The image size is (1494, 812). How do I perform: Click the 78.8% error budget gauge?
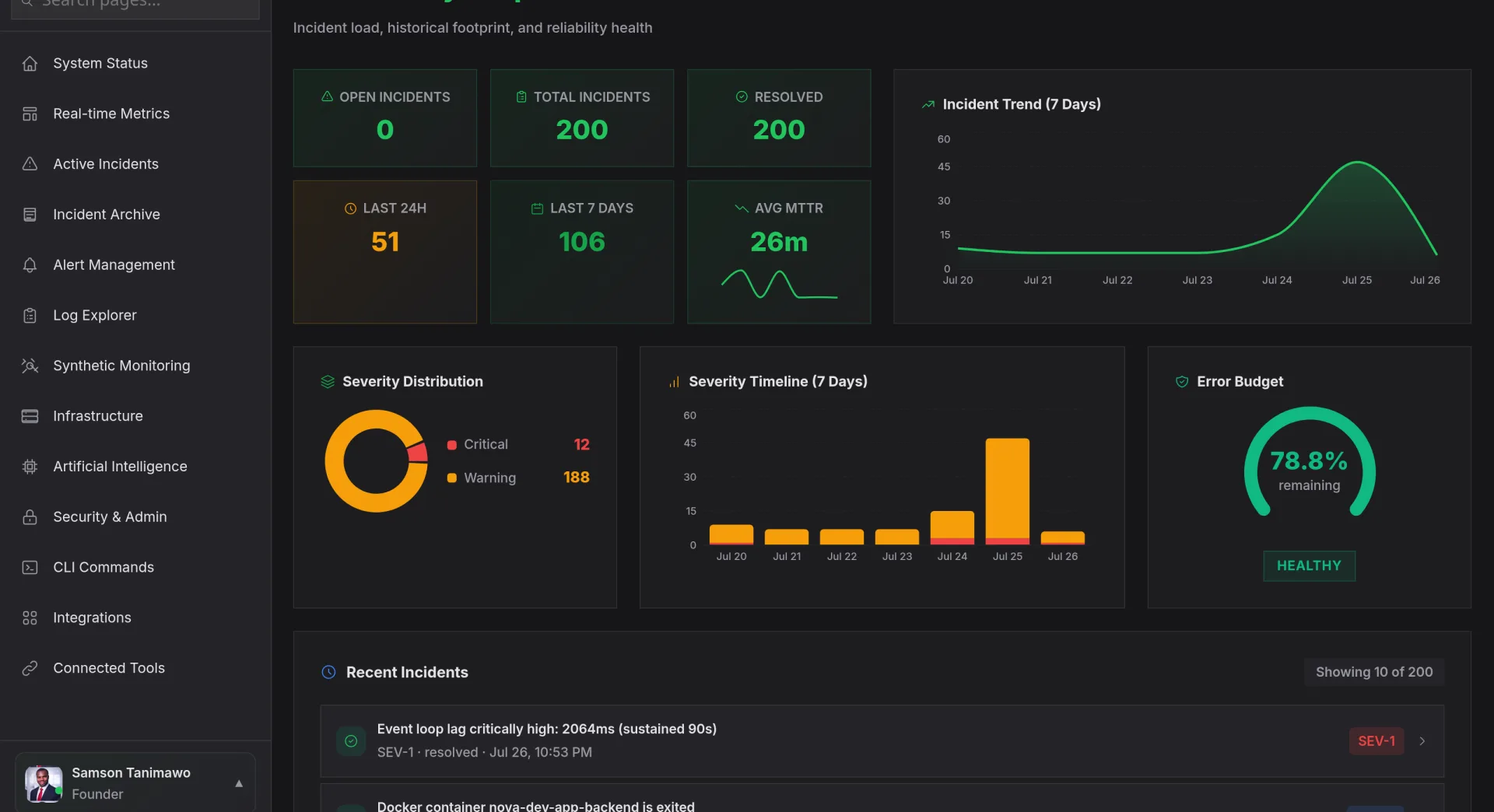(x=1310, y=462)
